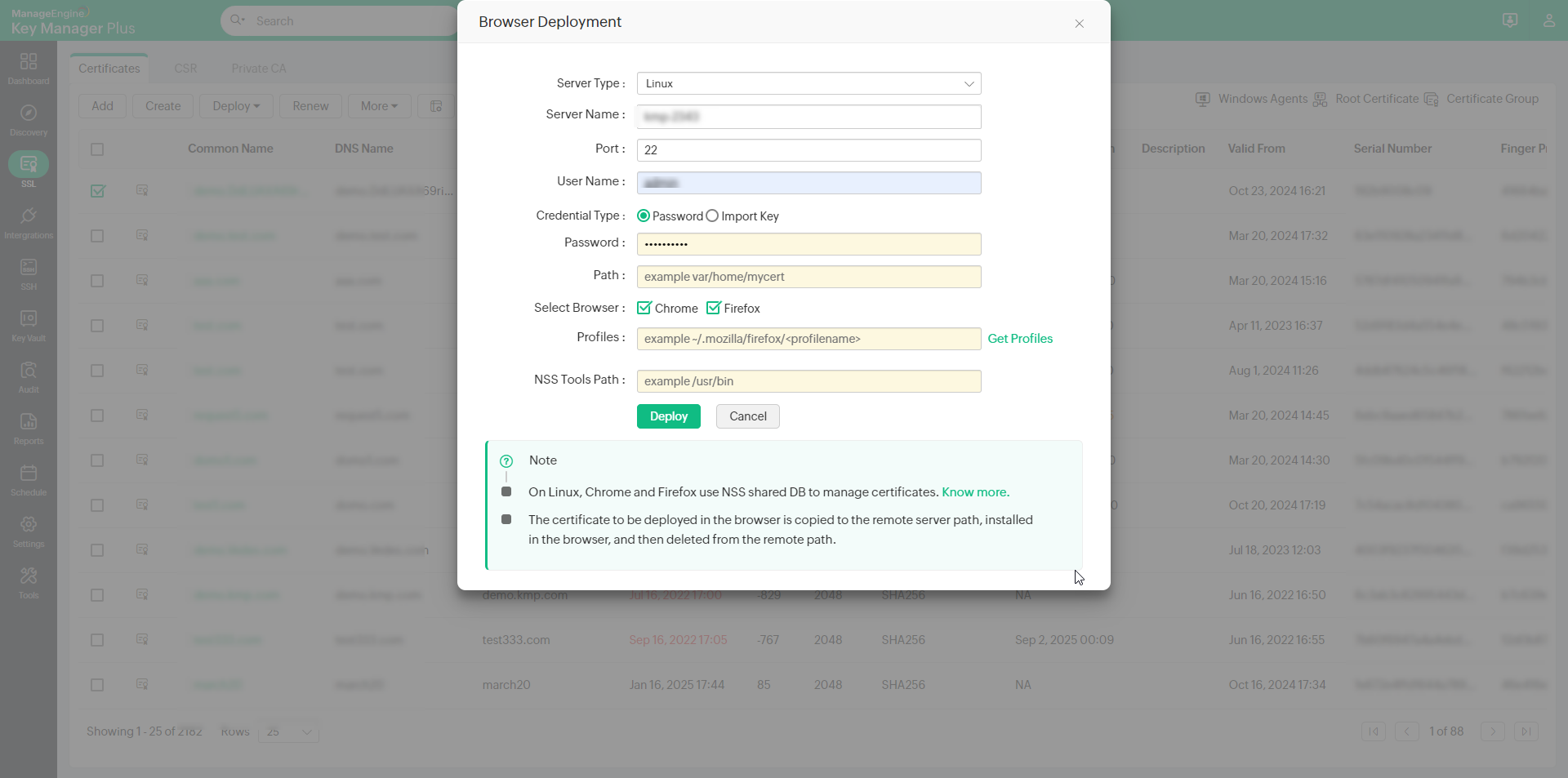Select the SSL sidebar icon
1568x778 pixels.
[x=29, y=164]
